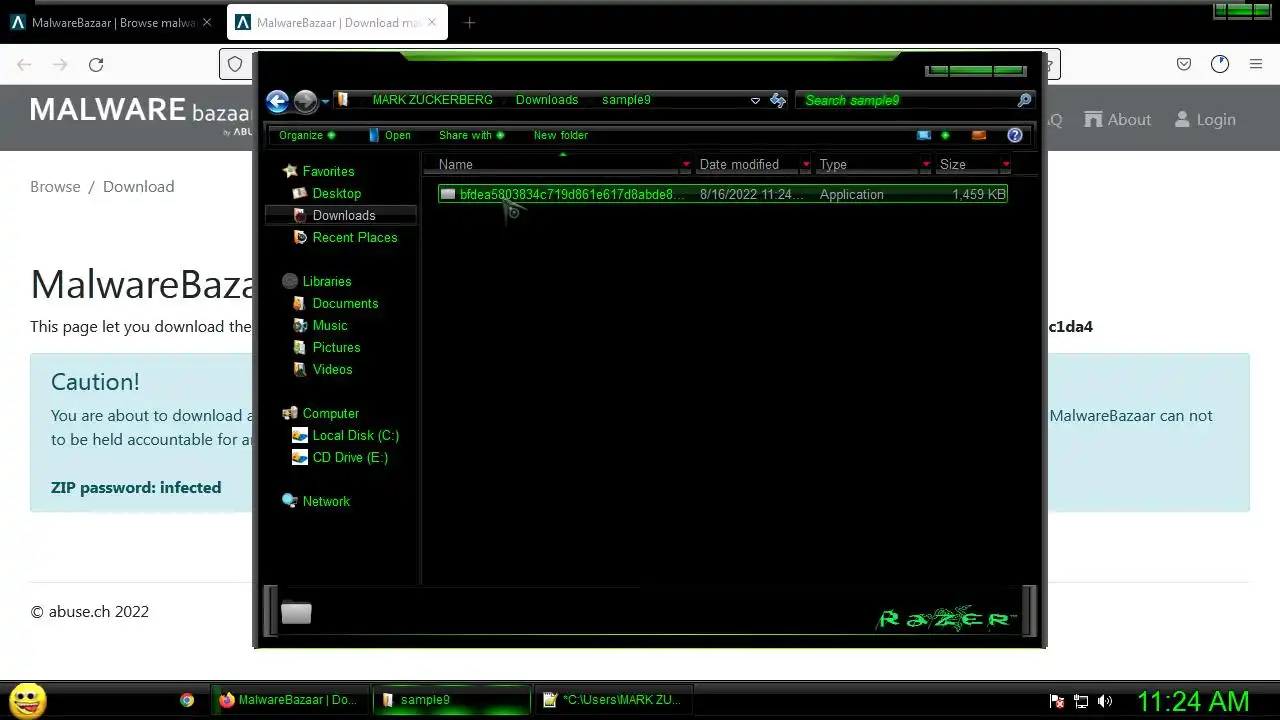Open the Explorer recent locations arrow

click(325, 102)
